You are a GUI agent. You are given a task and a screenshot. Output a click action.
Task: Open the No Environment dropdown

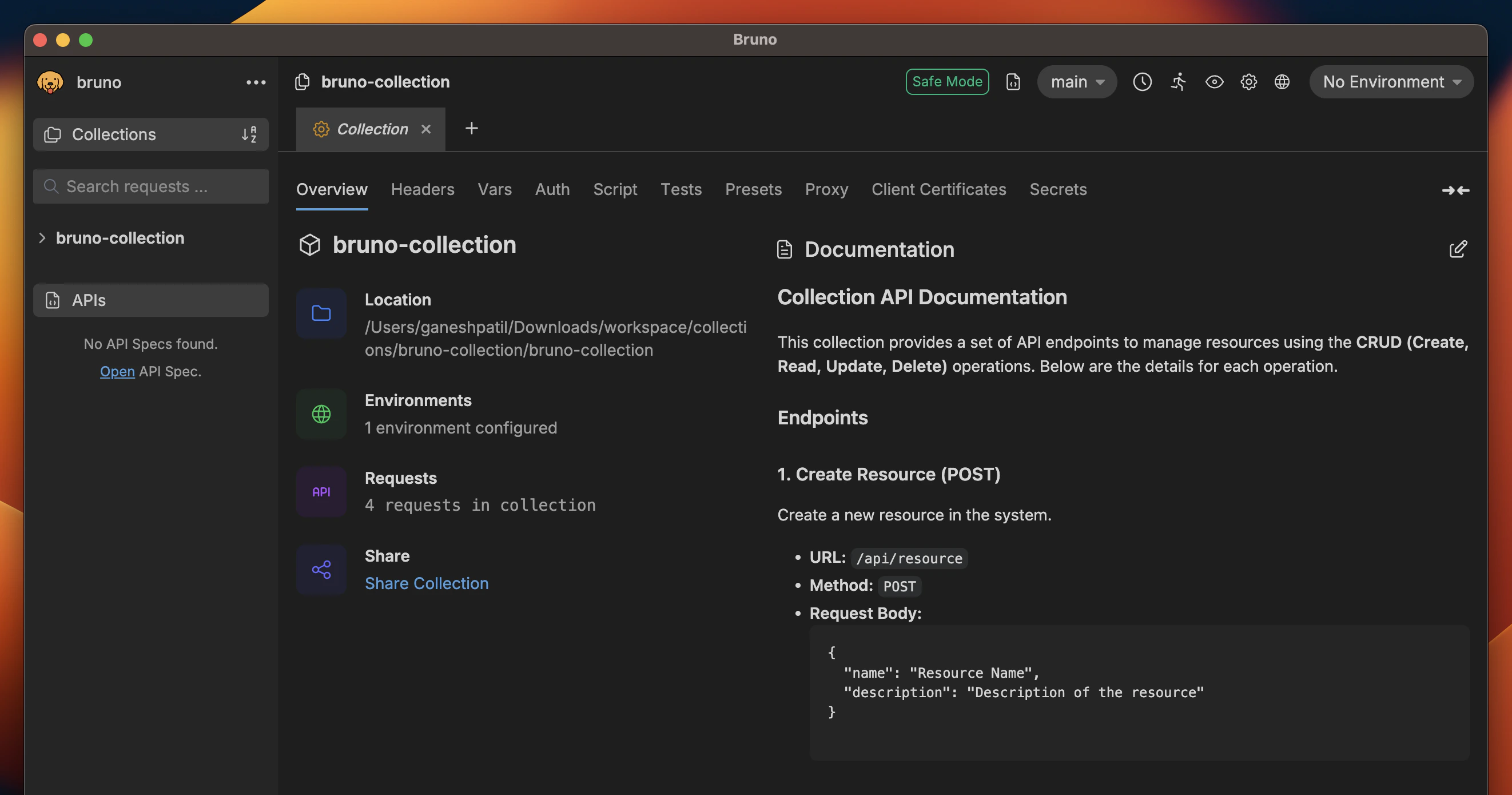1391,82
